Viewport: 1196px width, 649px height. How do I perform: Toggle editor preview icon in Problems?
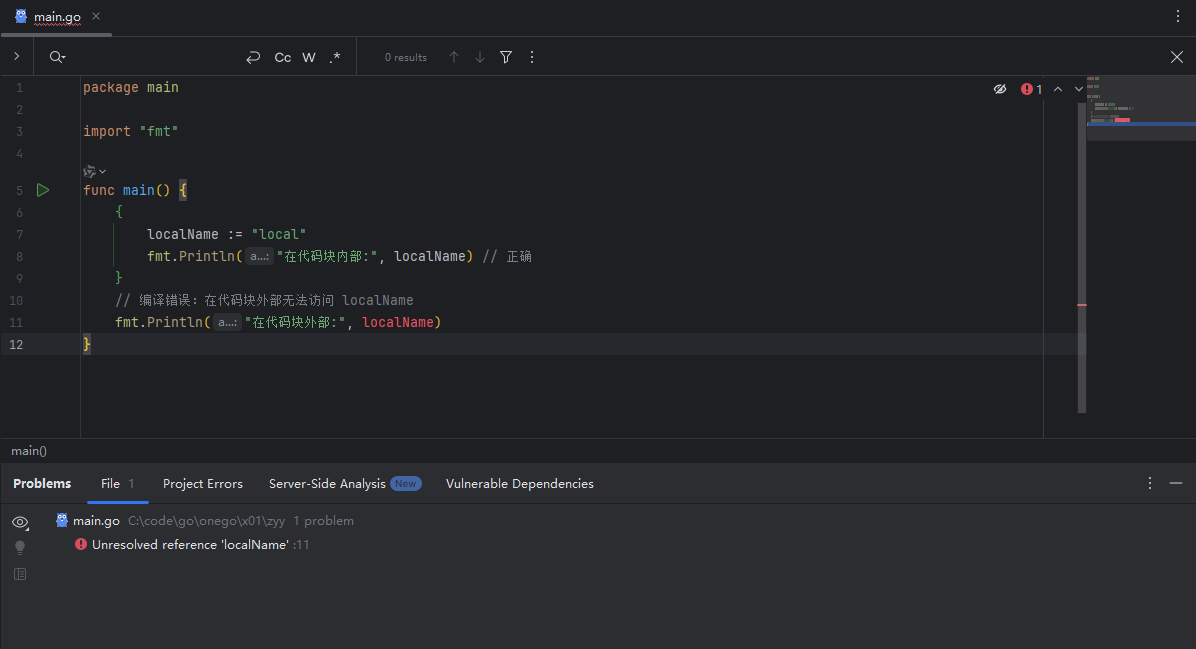pos(20,573)
